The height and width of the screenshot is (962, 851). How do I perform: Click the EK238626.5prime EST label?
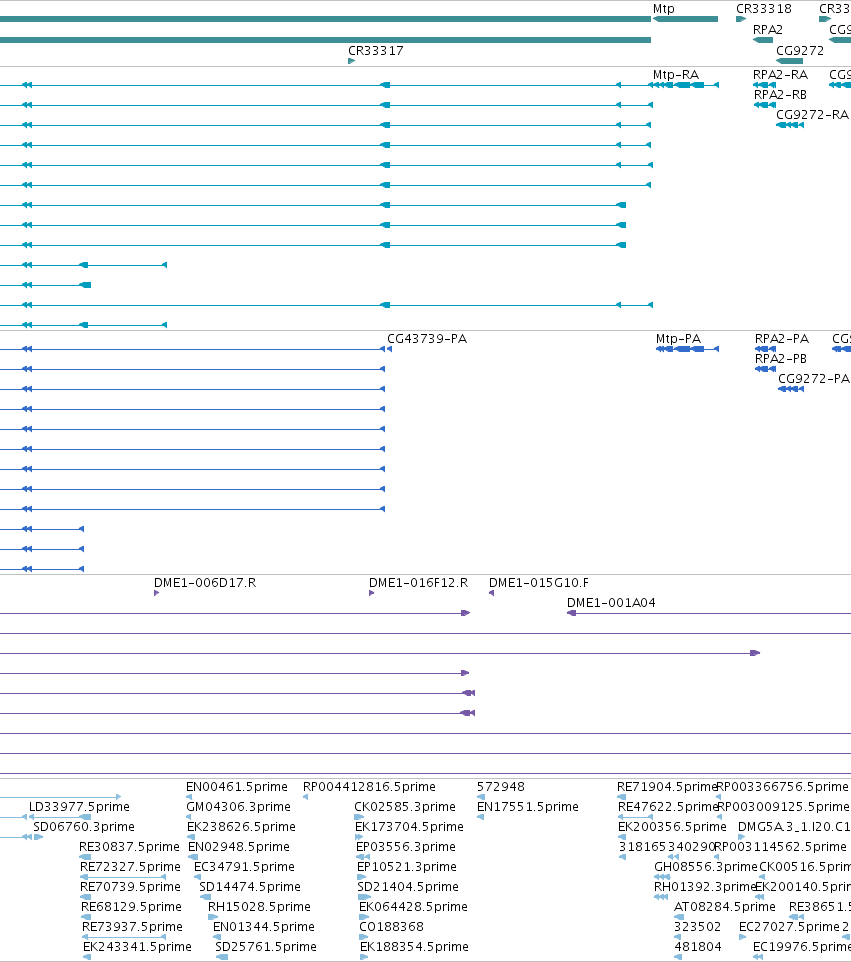coord(241,826)
